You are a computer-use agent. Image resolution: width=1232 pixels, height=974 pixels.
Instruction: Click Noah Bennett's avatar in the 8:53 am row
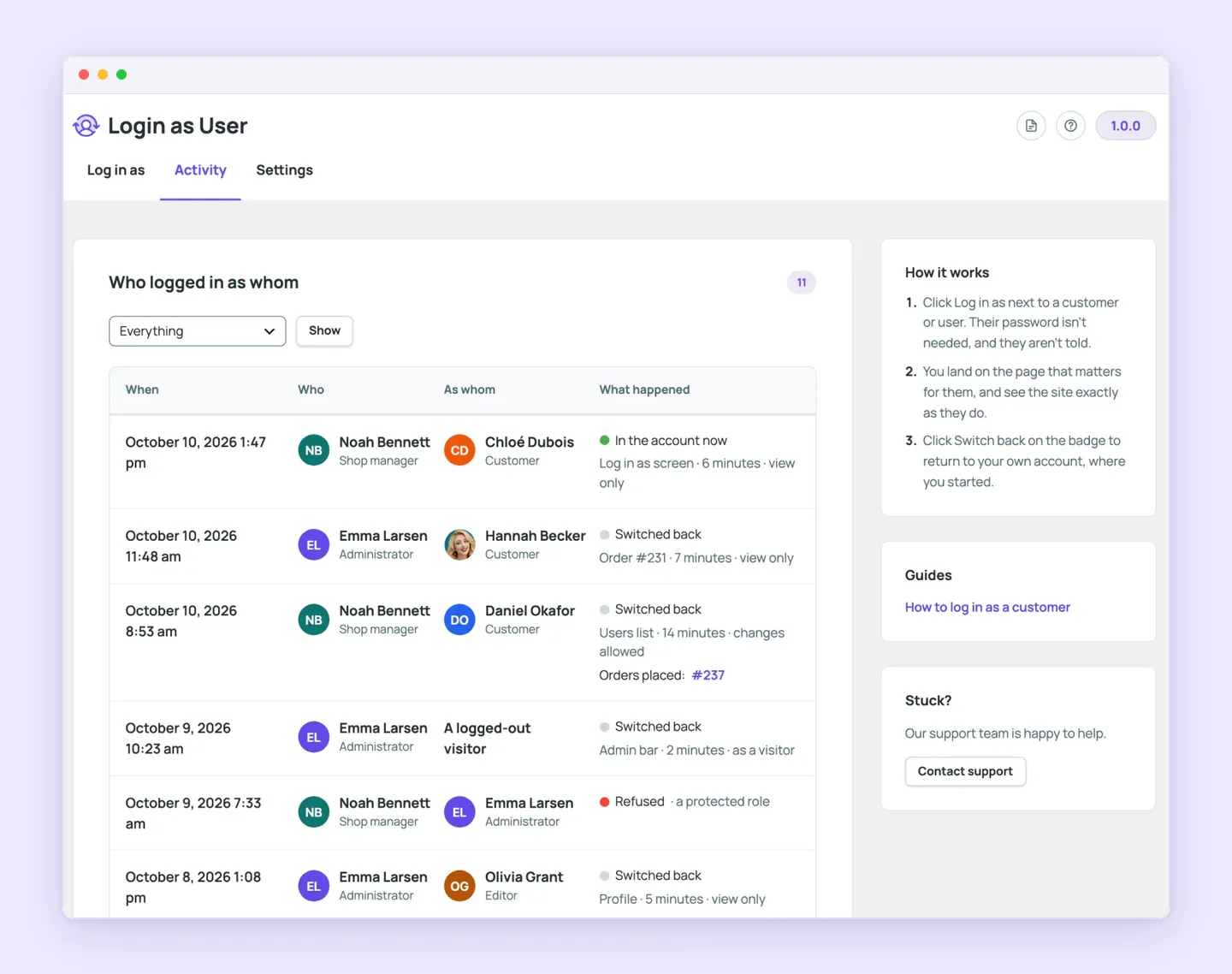coord(314,620)
